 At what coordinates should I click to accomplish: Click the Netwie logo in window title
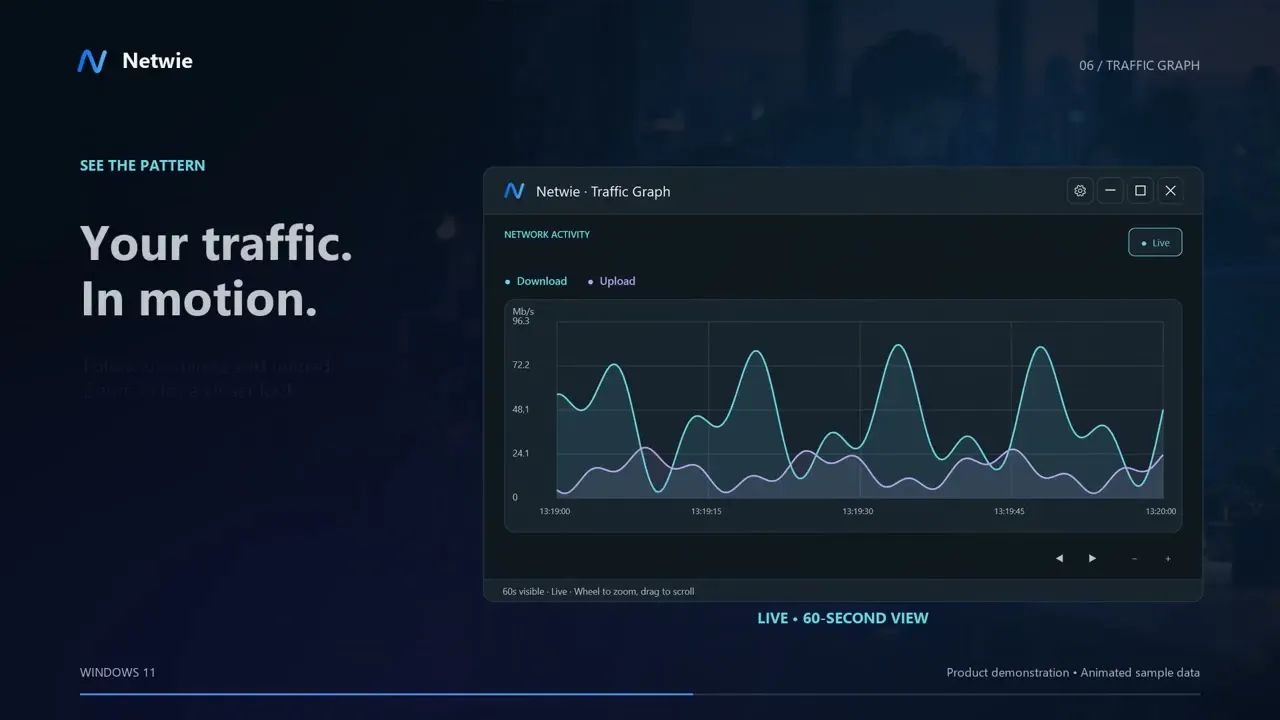point(514,191)
